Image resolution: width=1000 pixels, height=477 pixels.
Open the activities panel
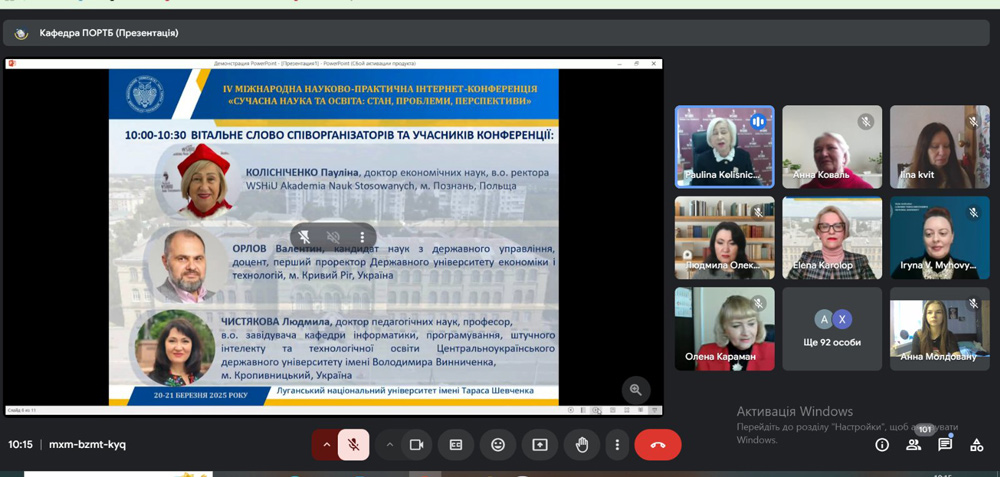977,445
